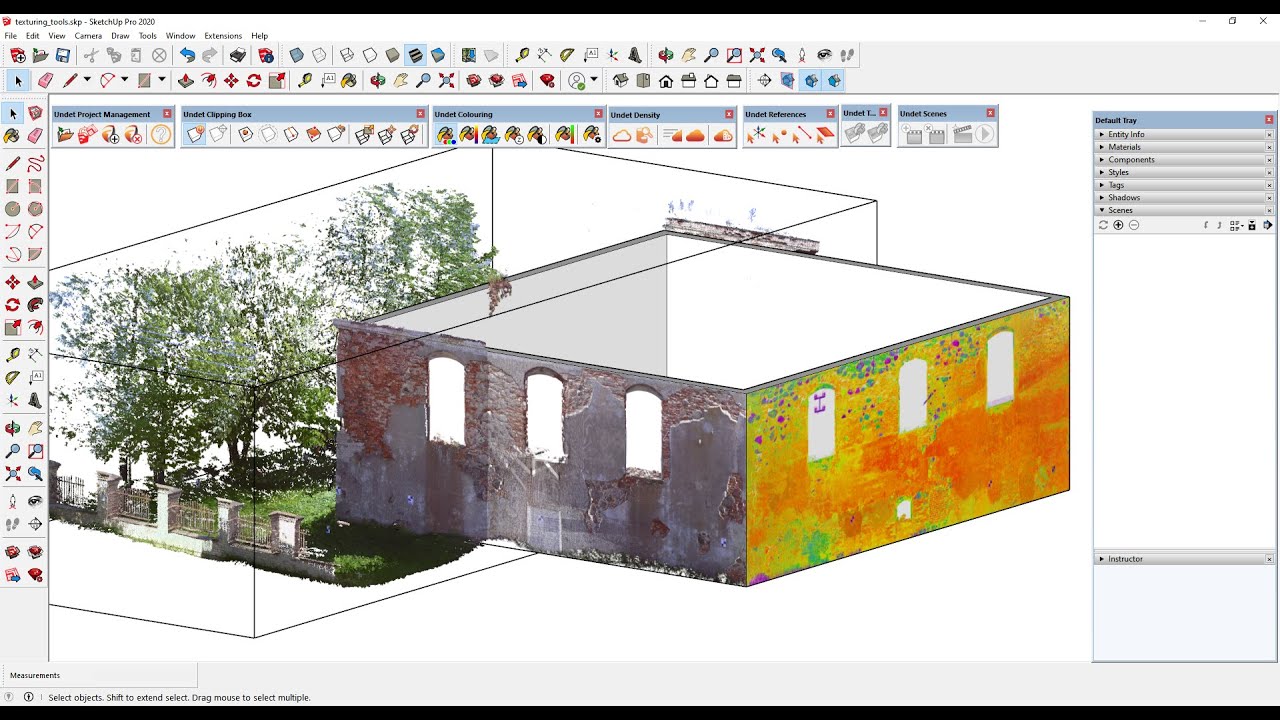
Task: Click the Print icon in top toolbar
Action: coord(238,55)
